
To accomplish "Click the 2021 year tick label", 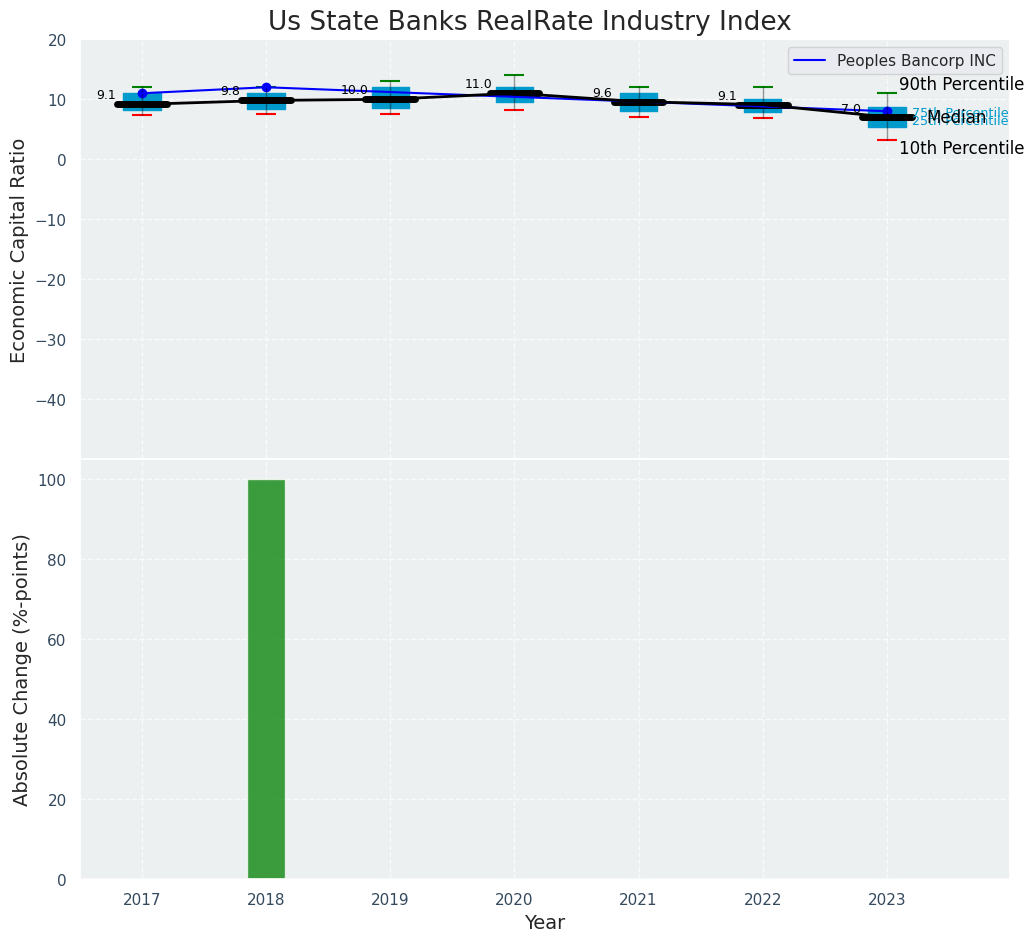I will tap(638, 900).
